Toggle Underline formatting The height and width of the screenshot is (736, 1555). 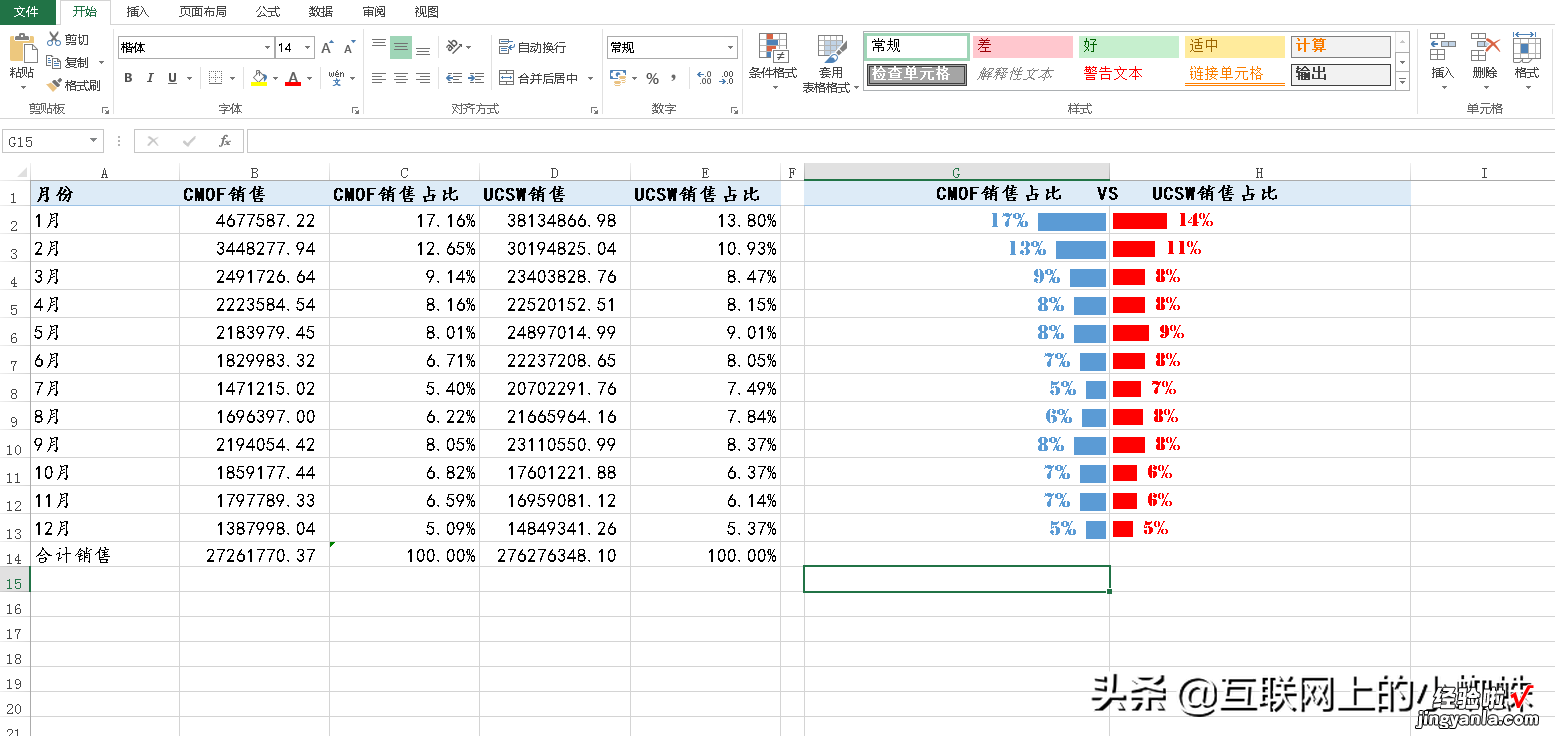172,78
